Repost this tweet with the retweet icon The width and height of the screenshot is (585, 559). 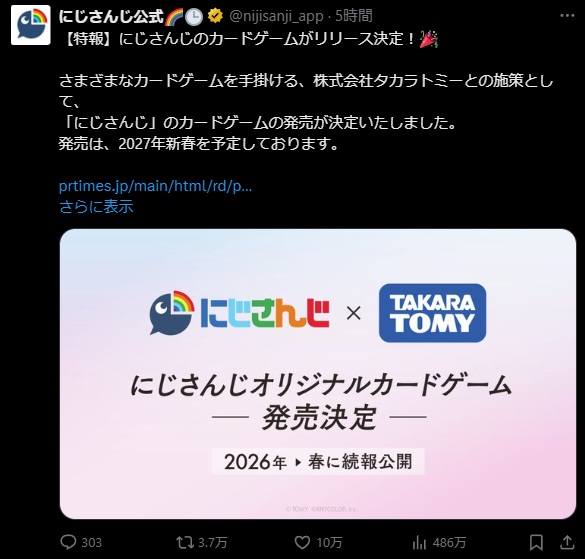tap(185, 542)
